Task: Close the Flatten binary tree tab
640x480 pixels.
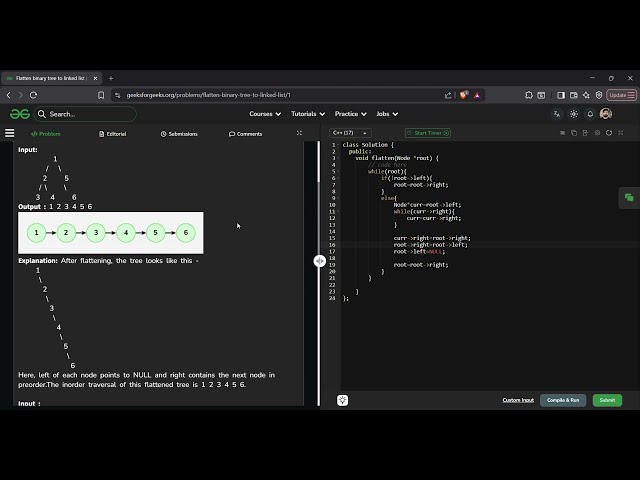Action: pos(96,78)
